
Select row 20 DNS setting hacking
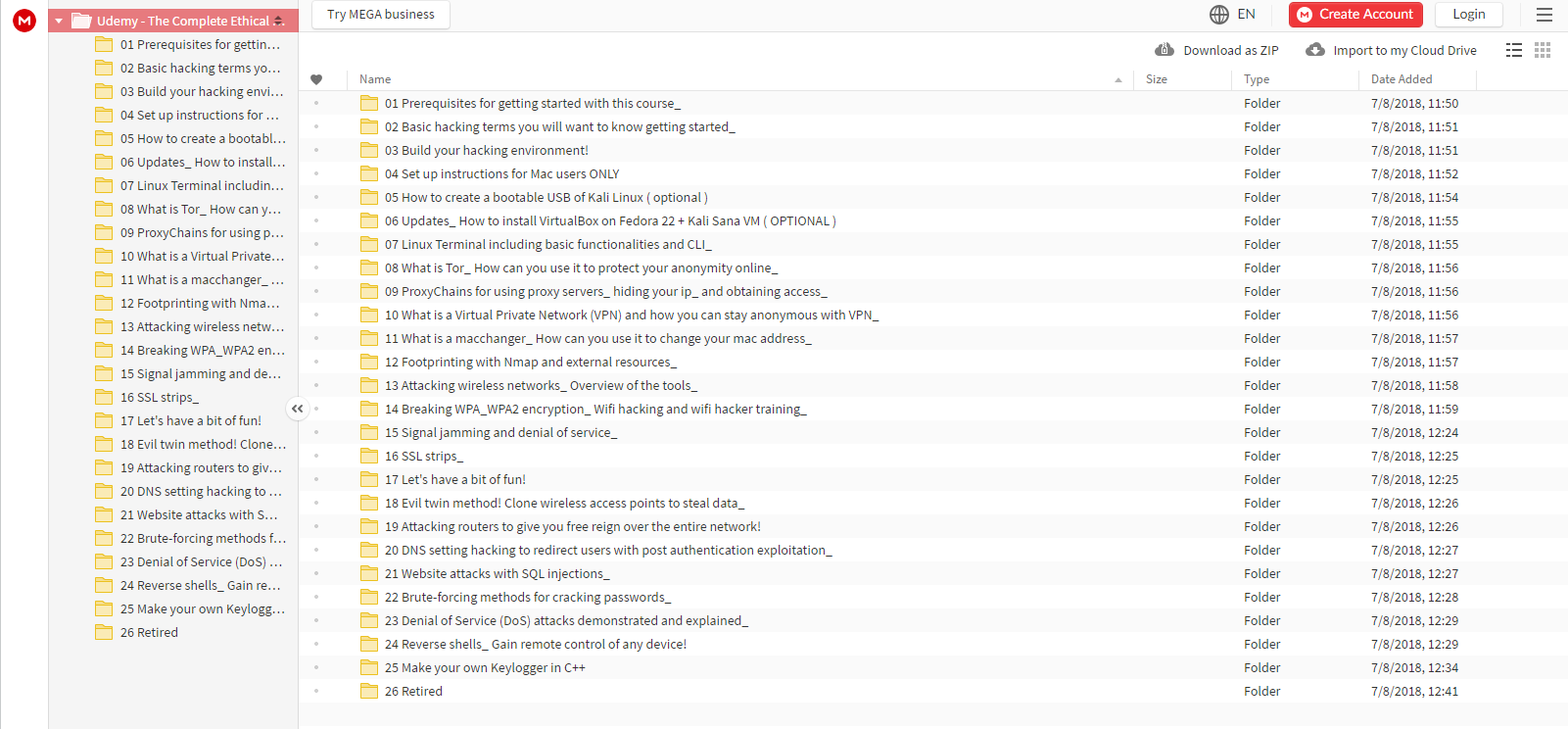pos(933,550)
